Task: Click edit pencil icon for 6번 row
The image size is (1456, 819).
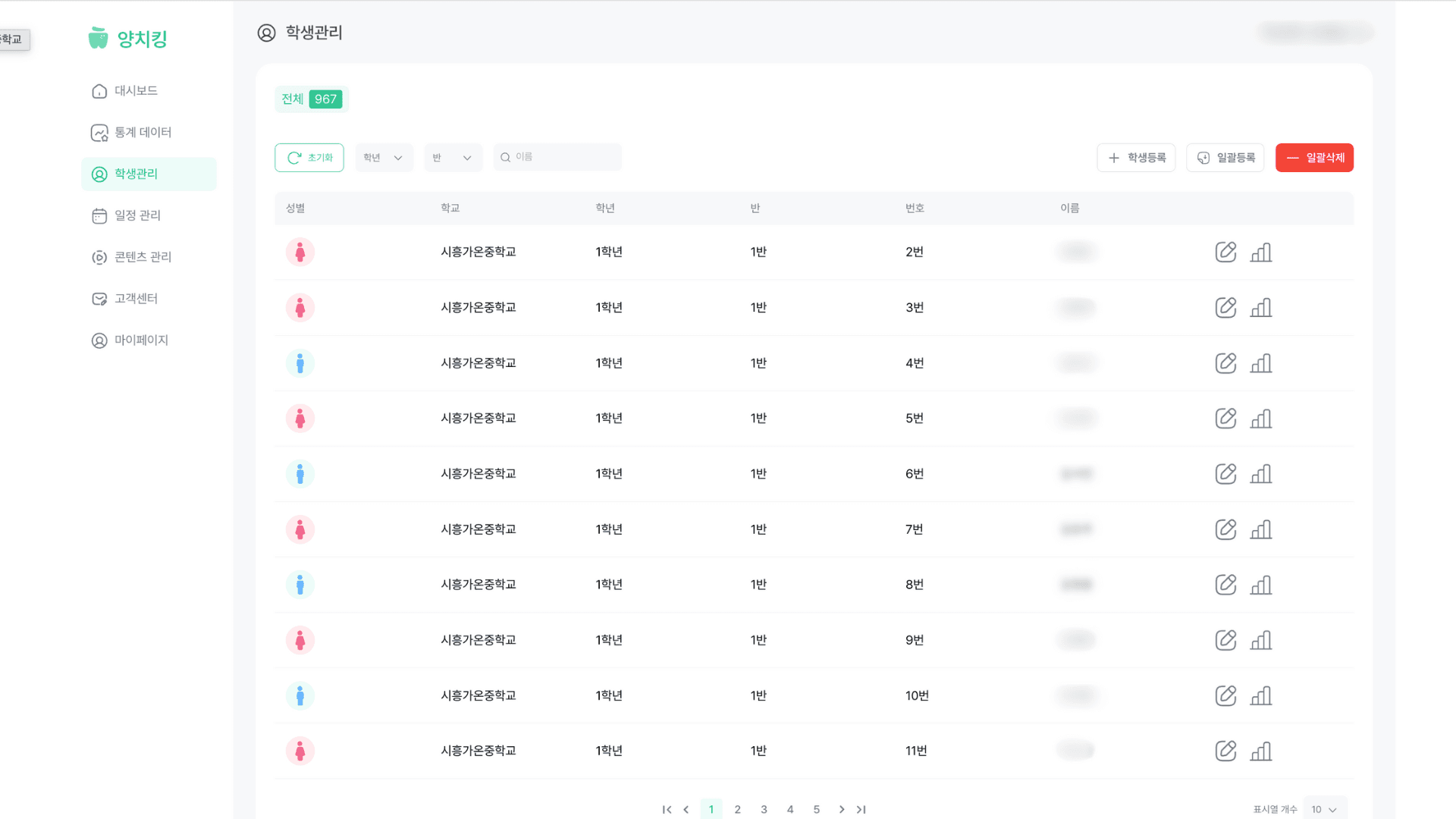Action: (x=1225, y=474)
